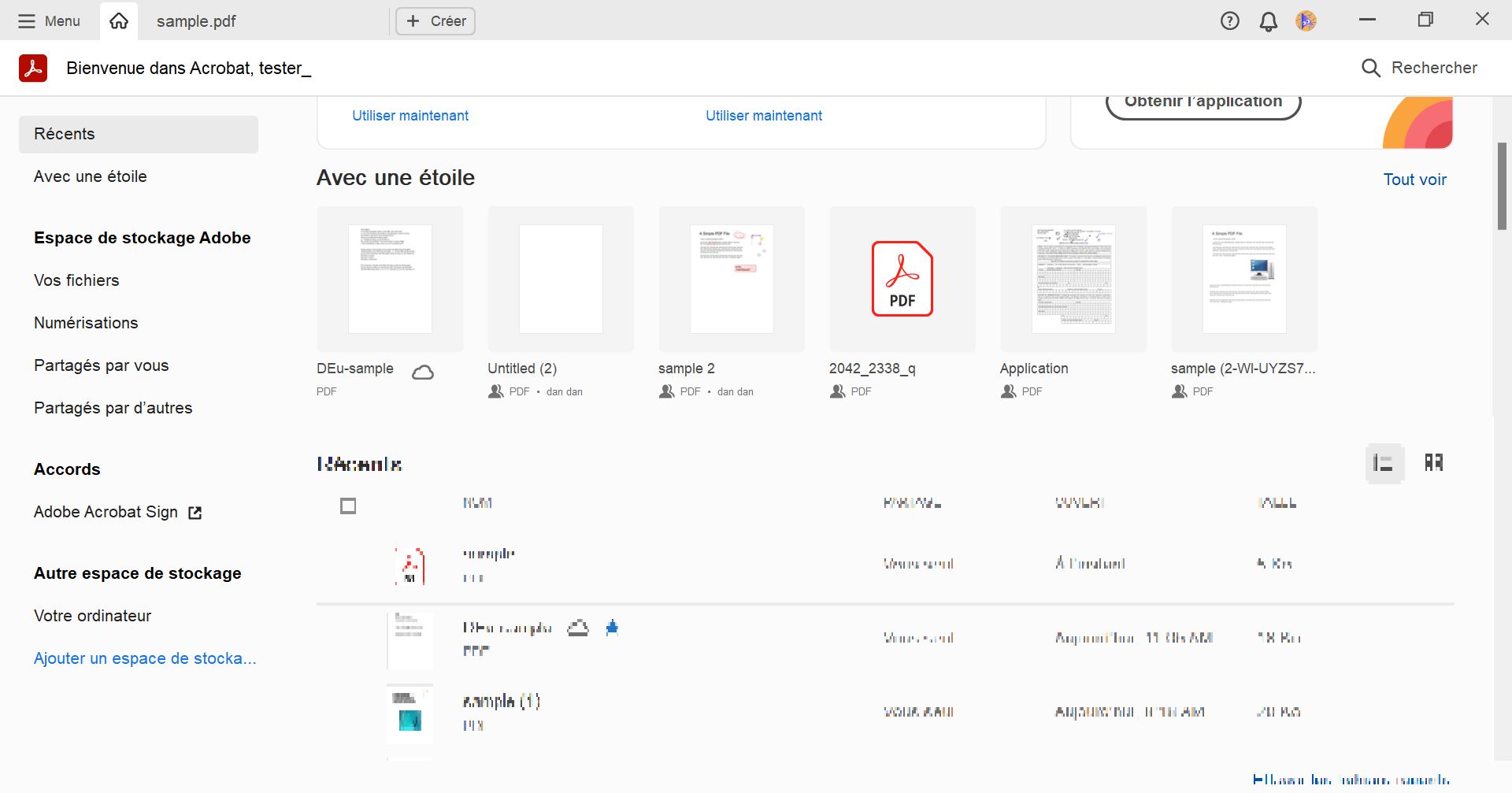The width and height of the screenshot is (1512, 793).
Task: Switch to the sample.pdf tab
Action: coord(195,20)
